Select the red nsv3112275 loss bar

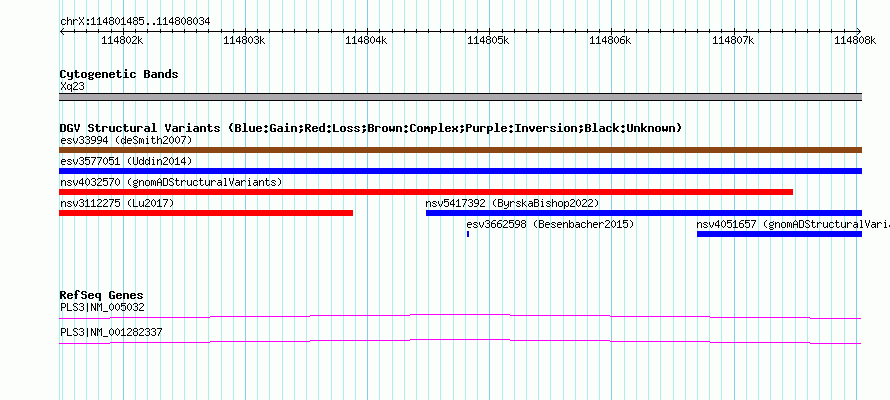coord(206,213)
